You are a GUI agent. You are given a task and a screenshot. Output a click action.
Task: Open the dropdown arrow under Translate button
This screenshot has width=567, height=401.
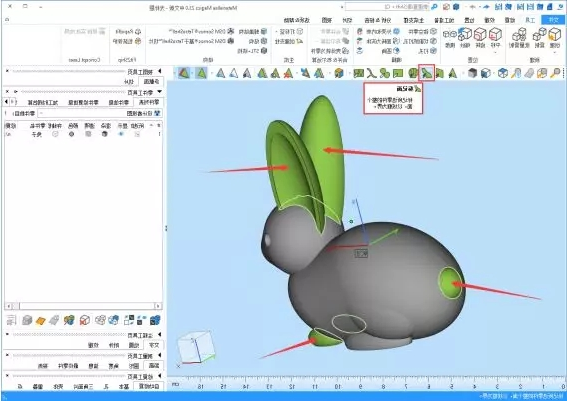[x=495, y=52]
